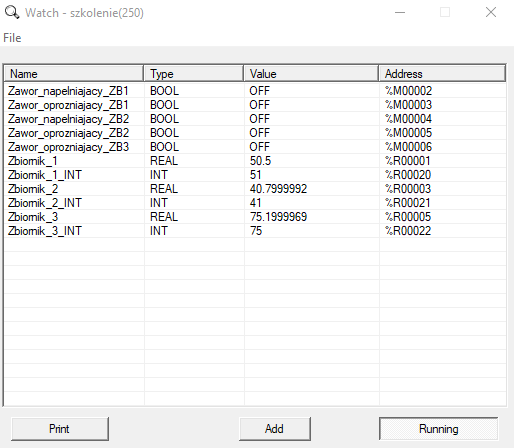Viewport: 514px width, 448px height.
Task: Select the Zawor_oprozniajacy_ZB3 variable
Action: coord(68,147)
